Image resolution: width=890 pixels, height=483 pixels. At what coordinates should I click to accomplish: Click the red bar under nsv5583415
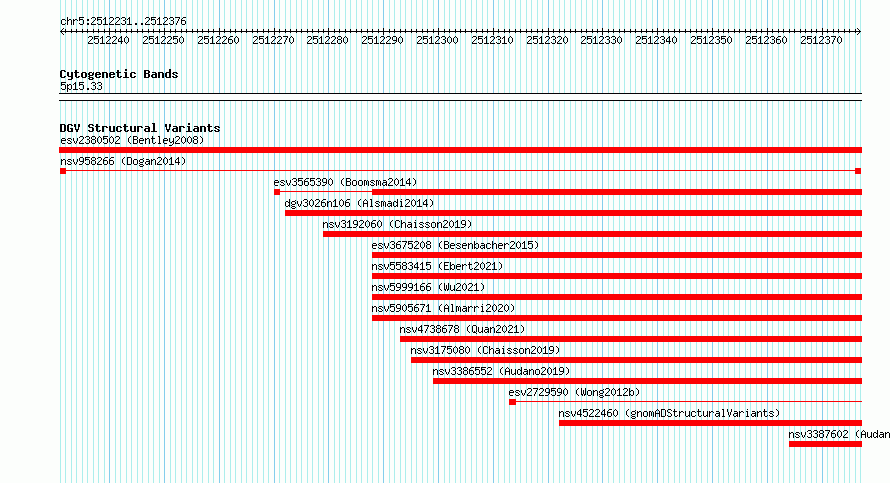click(617, 276)
